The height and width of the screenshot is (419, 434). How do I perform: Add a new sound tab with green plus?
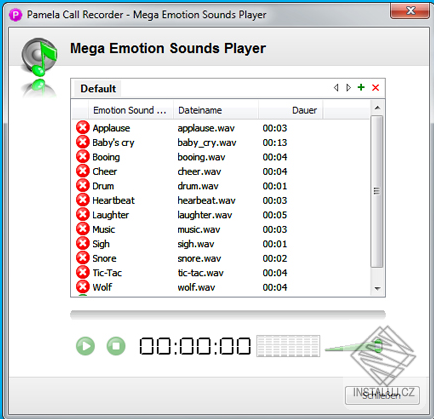click(361, 87)
